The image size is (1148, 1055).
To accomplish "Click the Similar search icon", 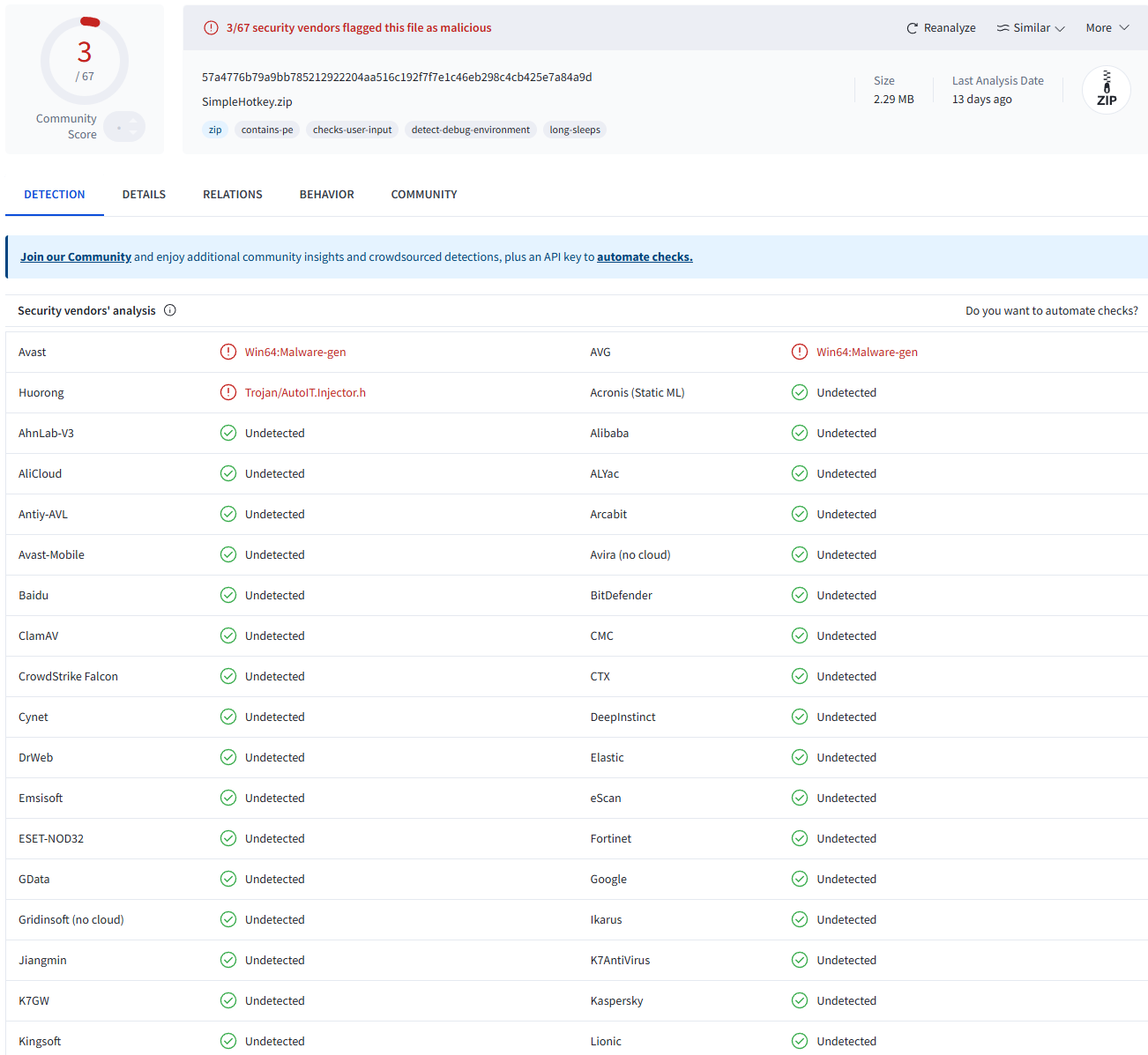I will 1003,28.
